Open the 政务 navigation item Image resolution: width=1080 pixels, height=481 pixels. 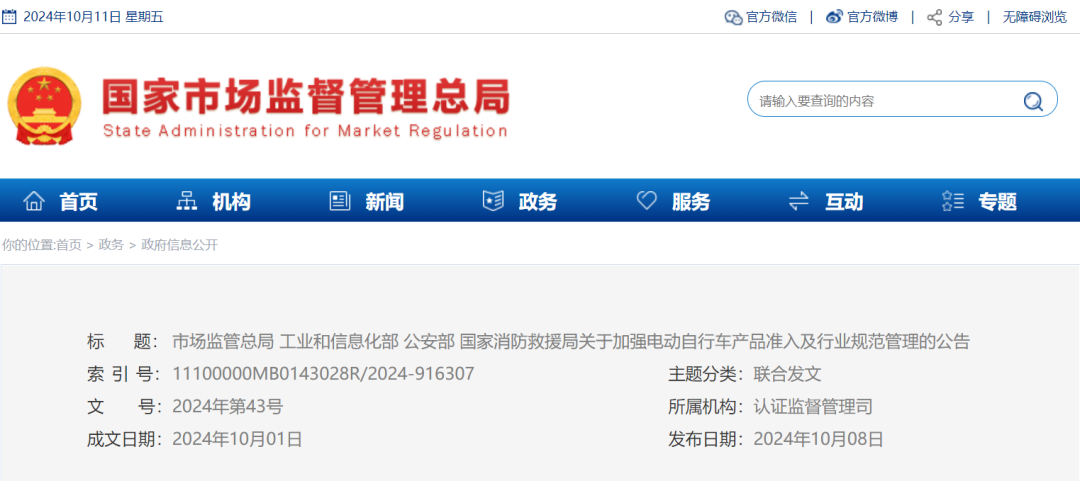[538, 202]
